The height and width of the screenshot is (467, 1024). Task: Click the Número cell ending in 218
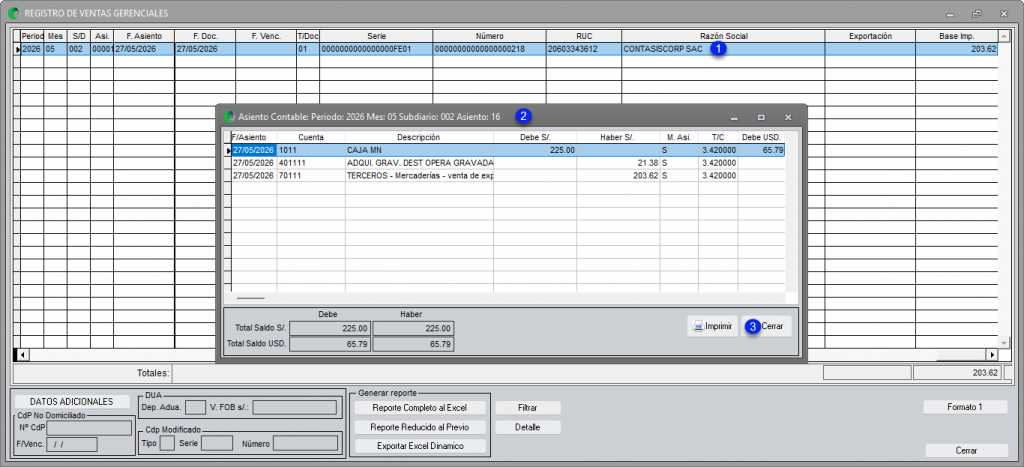490,49
